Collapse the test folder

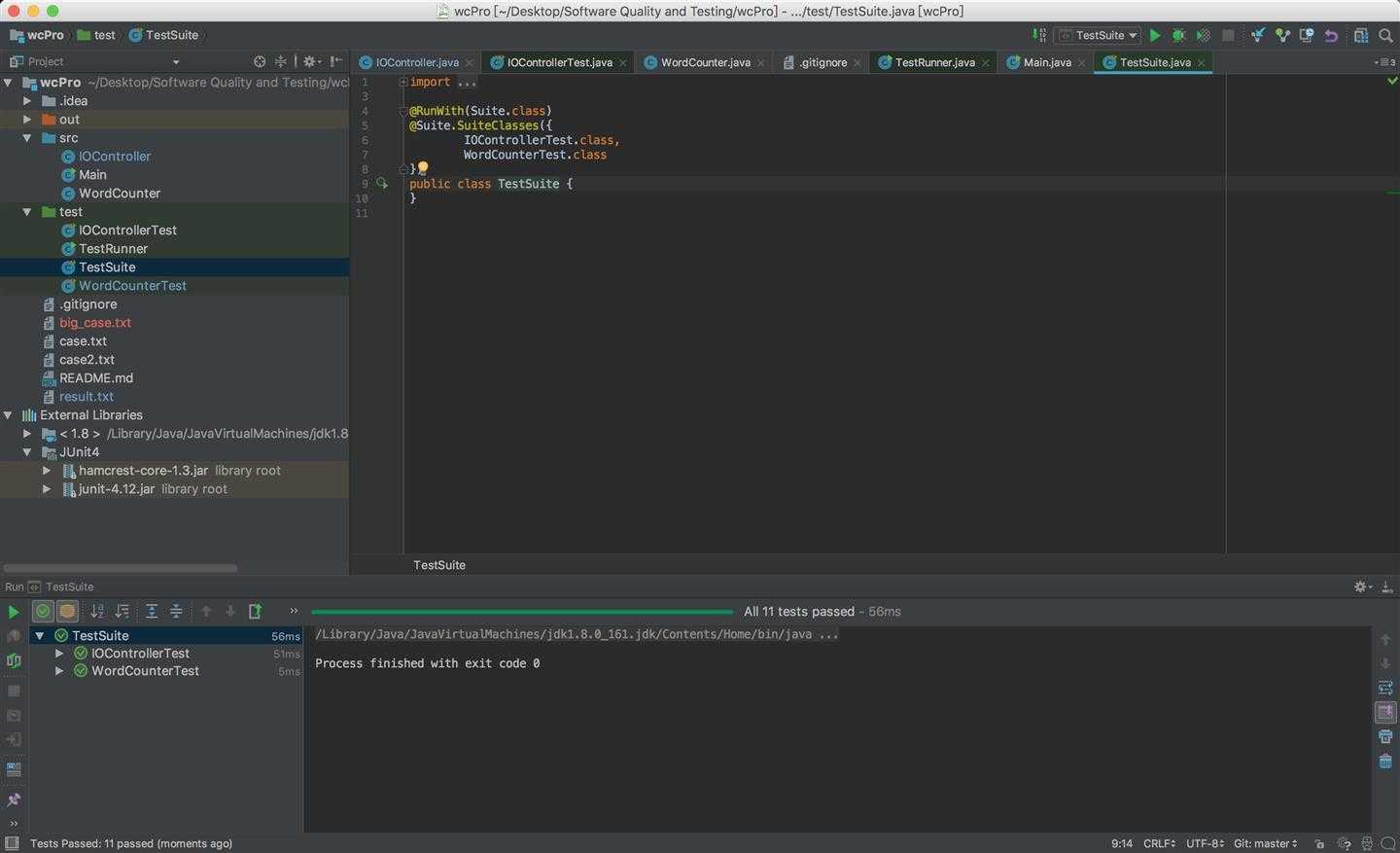click(27, 212)
